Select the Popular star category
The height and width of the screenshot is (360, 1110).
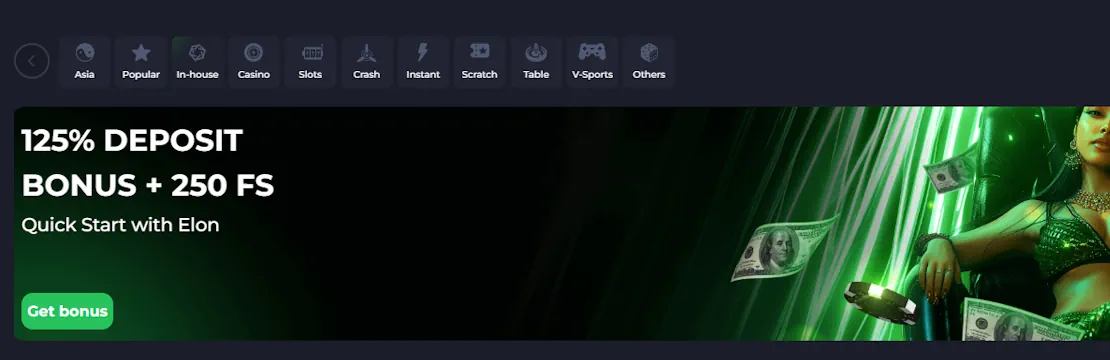(141, 62)
